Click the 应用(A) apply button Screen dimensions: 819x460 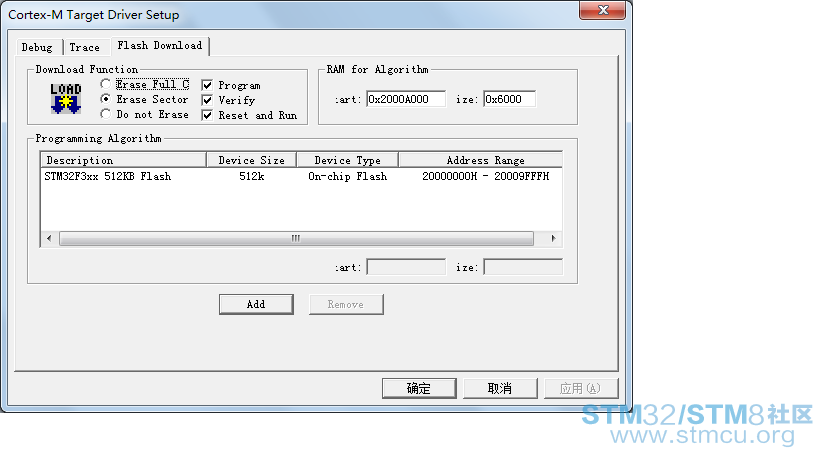point(581,388)
